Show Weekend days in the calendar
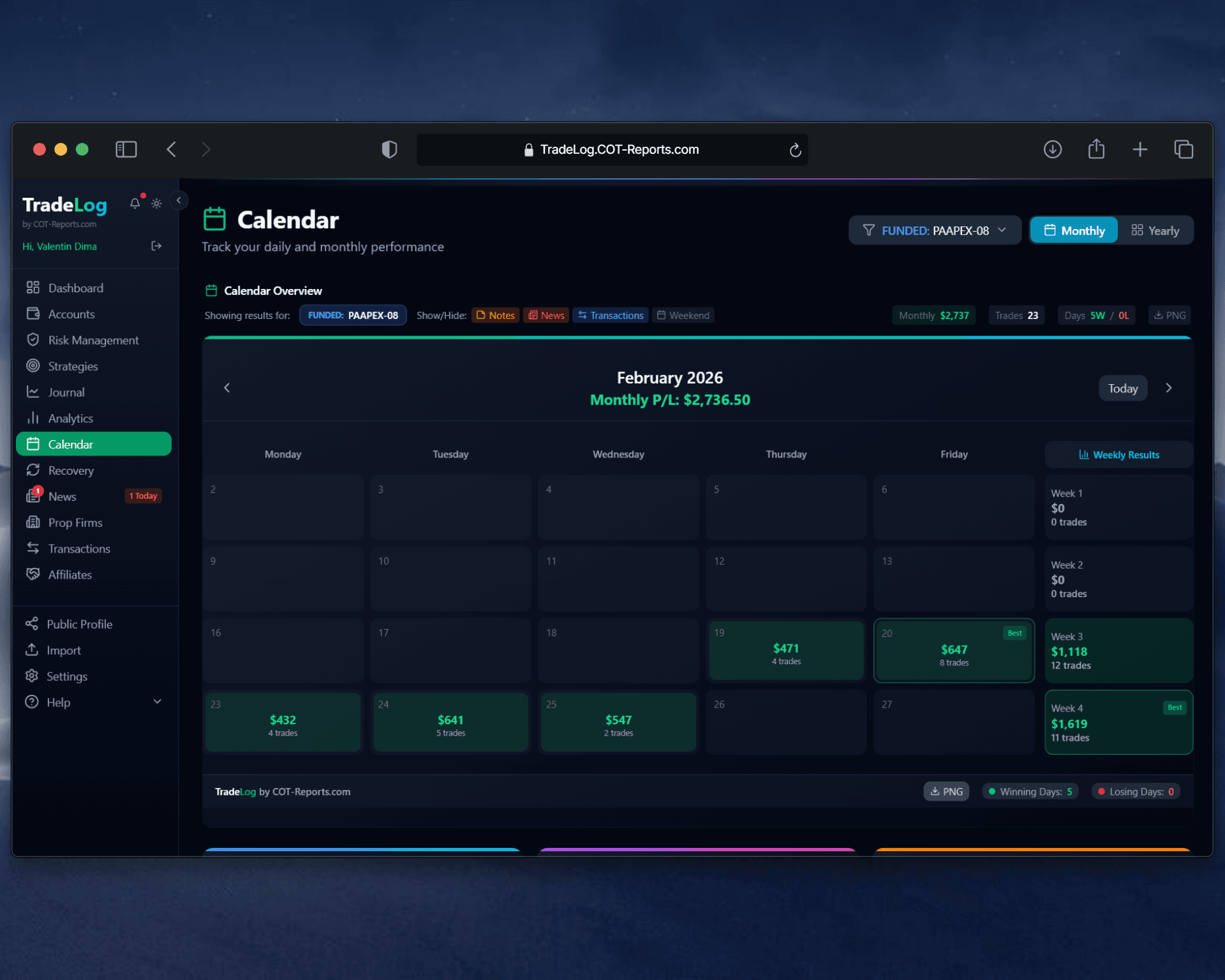Viewport: 1225px width, 980px height. pos(683,315)
